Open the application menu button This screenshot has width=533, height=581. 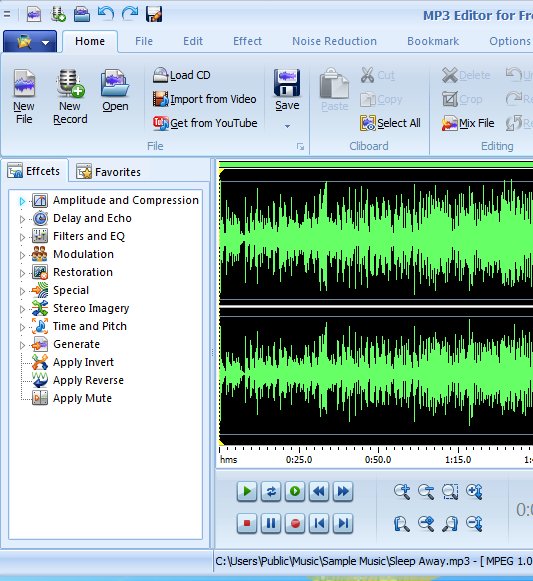click(30, 42)
